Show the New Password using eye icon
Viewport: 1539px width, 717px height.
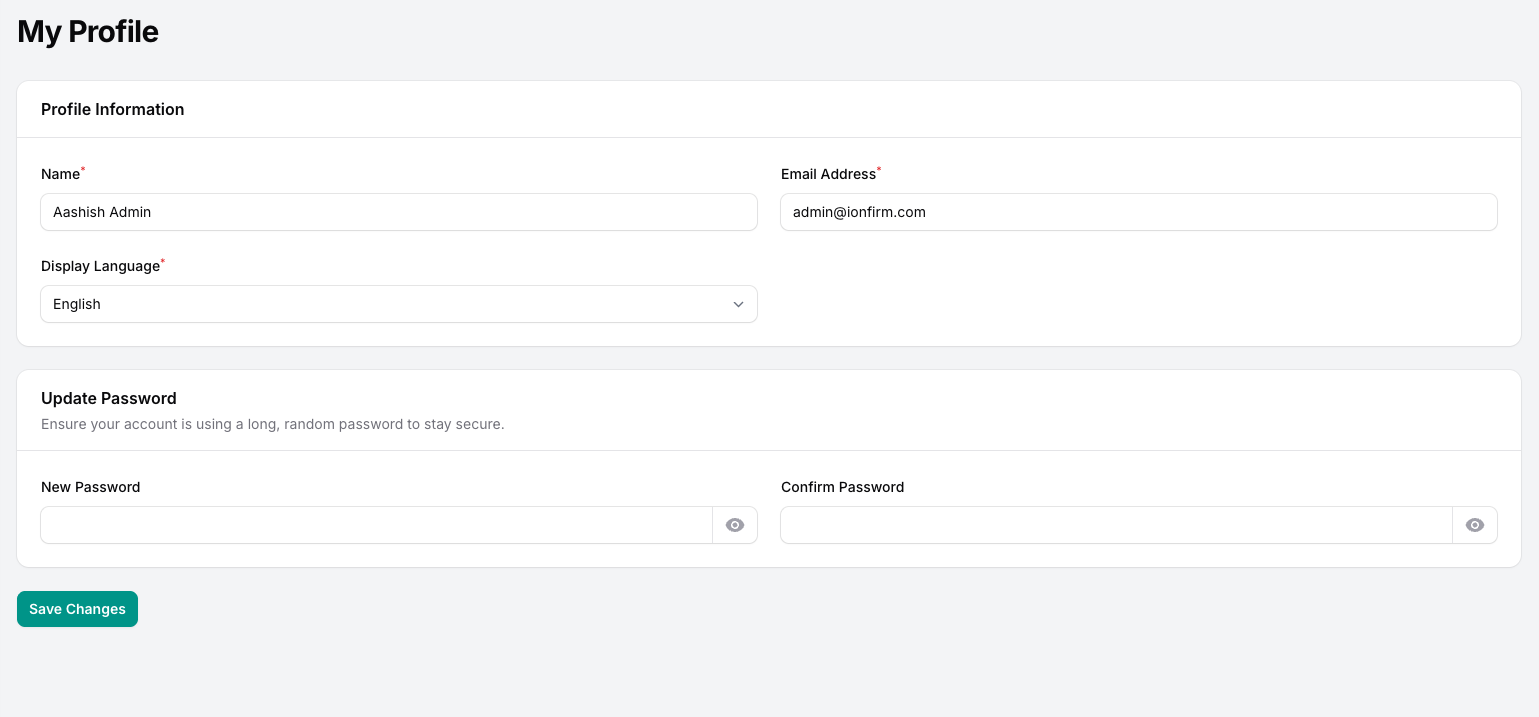735,525
